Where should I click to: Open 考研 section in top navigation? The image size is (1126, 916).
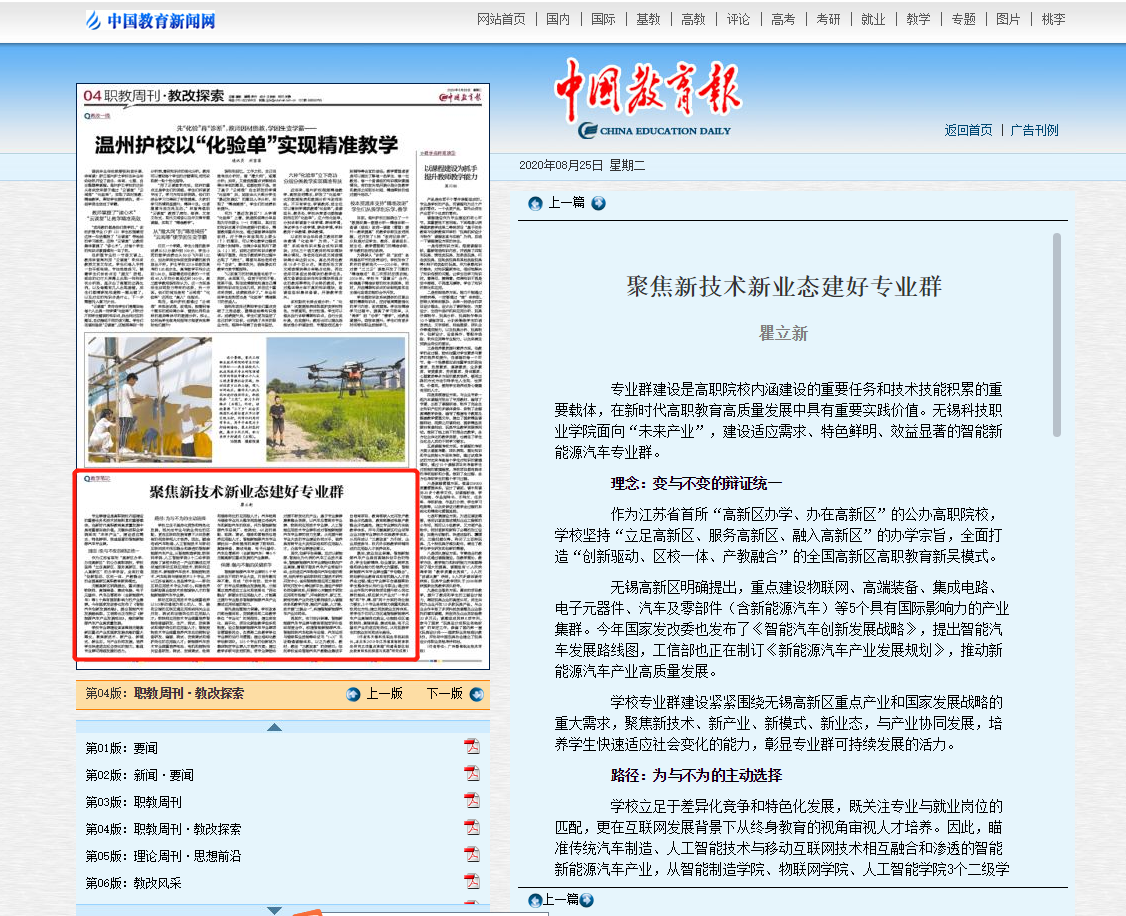tap(828, 19)
